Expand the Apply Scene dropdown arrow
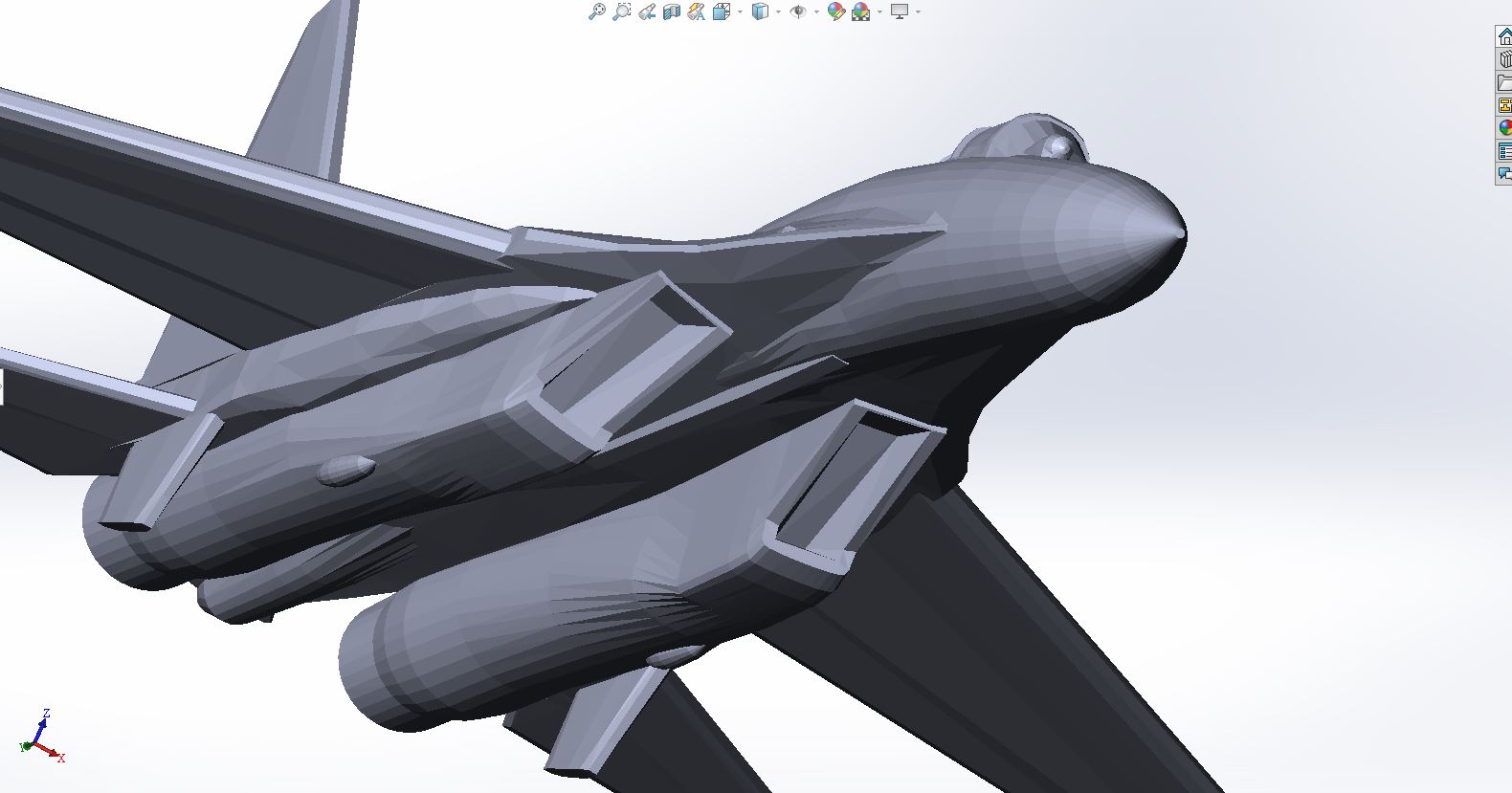Viewport: 1512px width, 793px height. [878, 11]
